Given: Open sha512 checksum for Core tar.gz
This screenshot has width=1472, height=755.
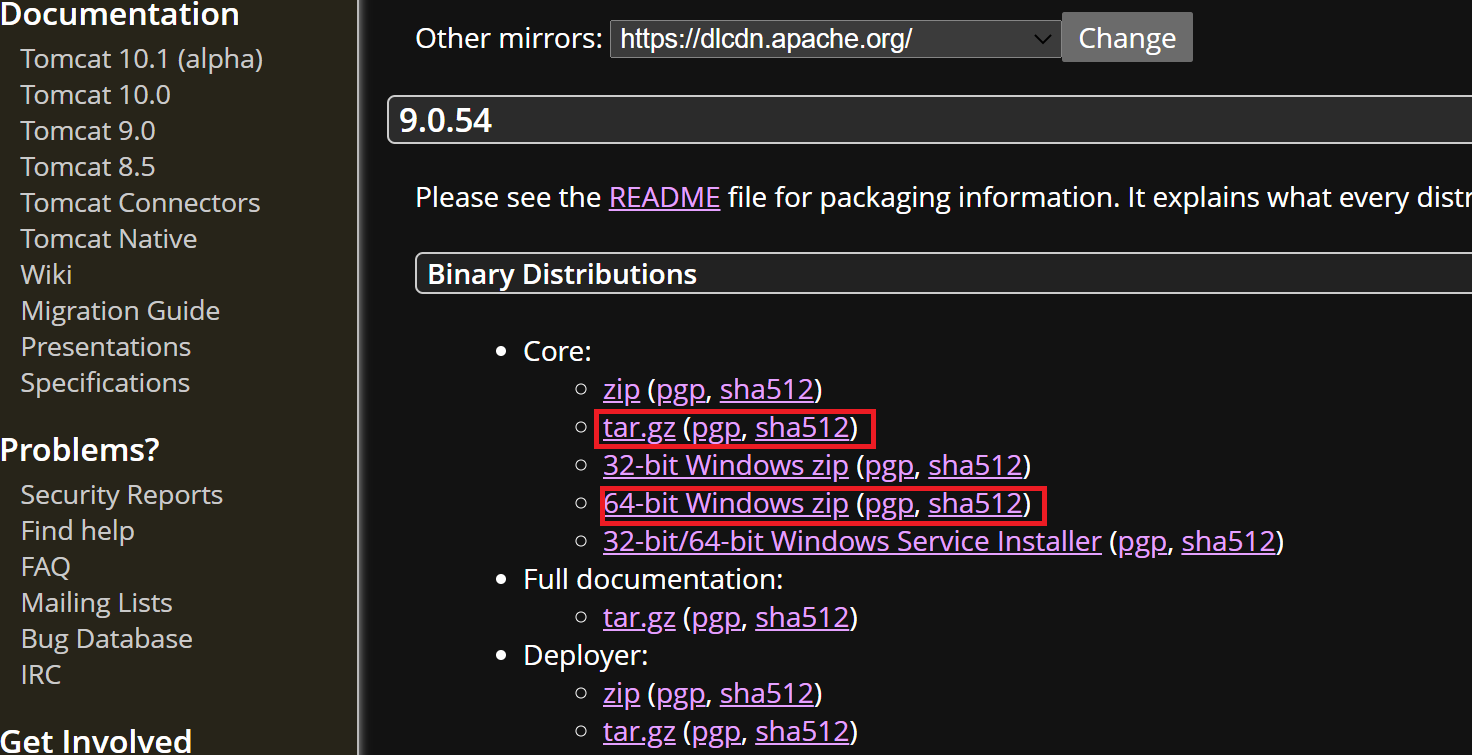Looking at the screenshot, I should (x=803, y=428).
